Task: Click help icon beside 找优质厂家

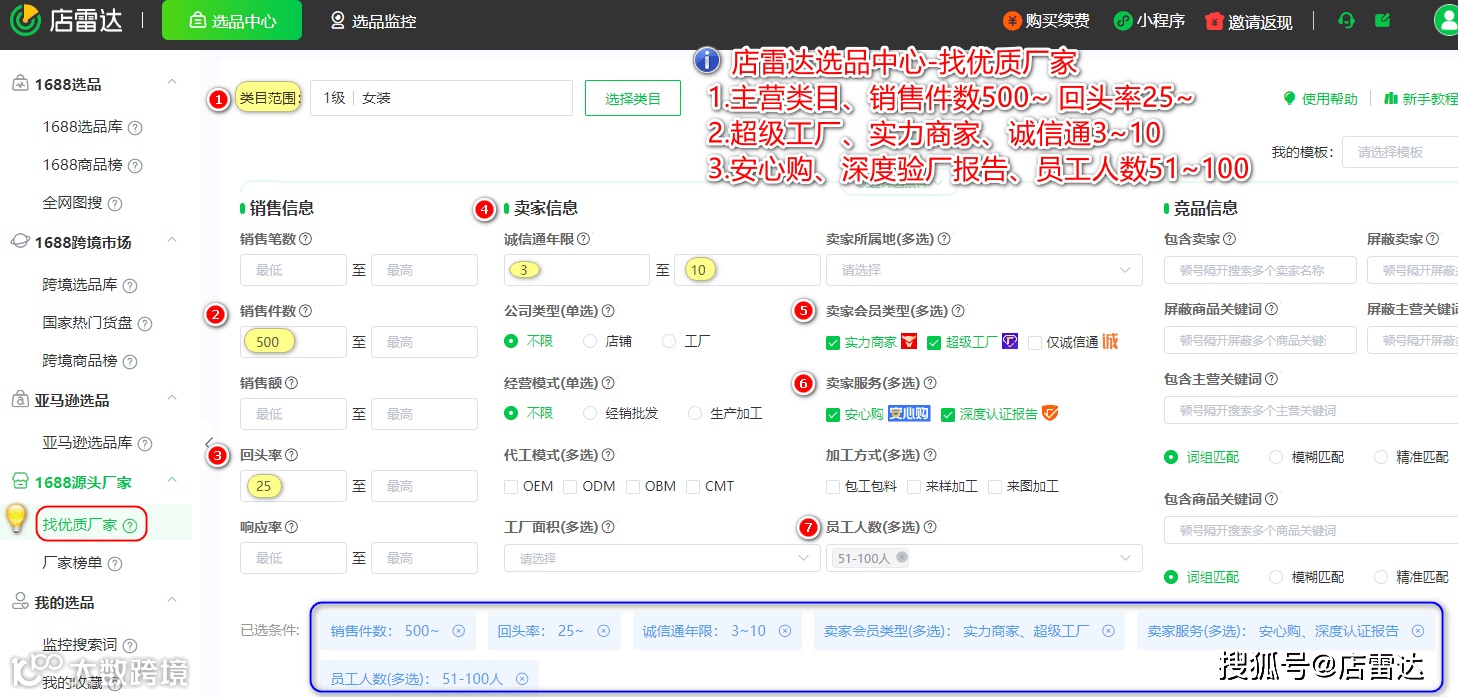Action: point(130,525)
